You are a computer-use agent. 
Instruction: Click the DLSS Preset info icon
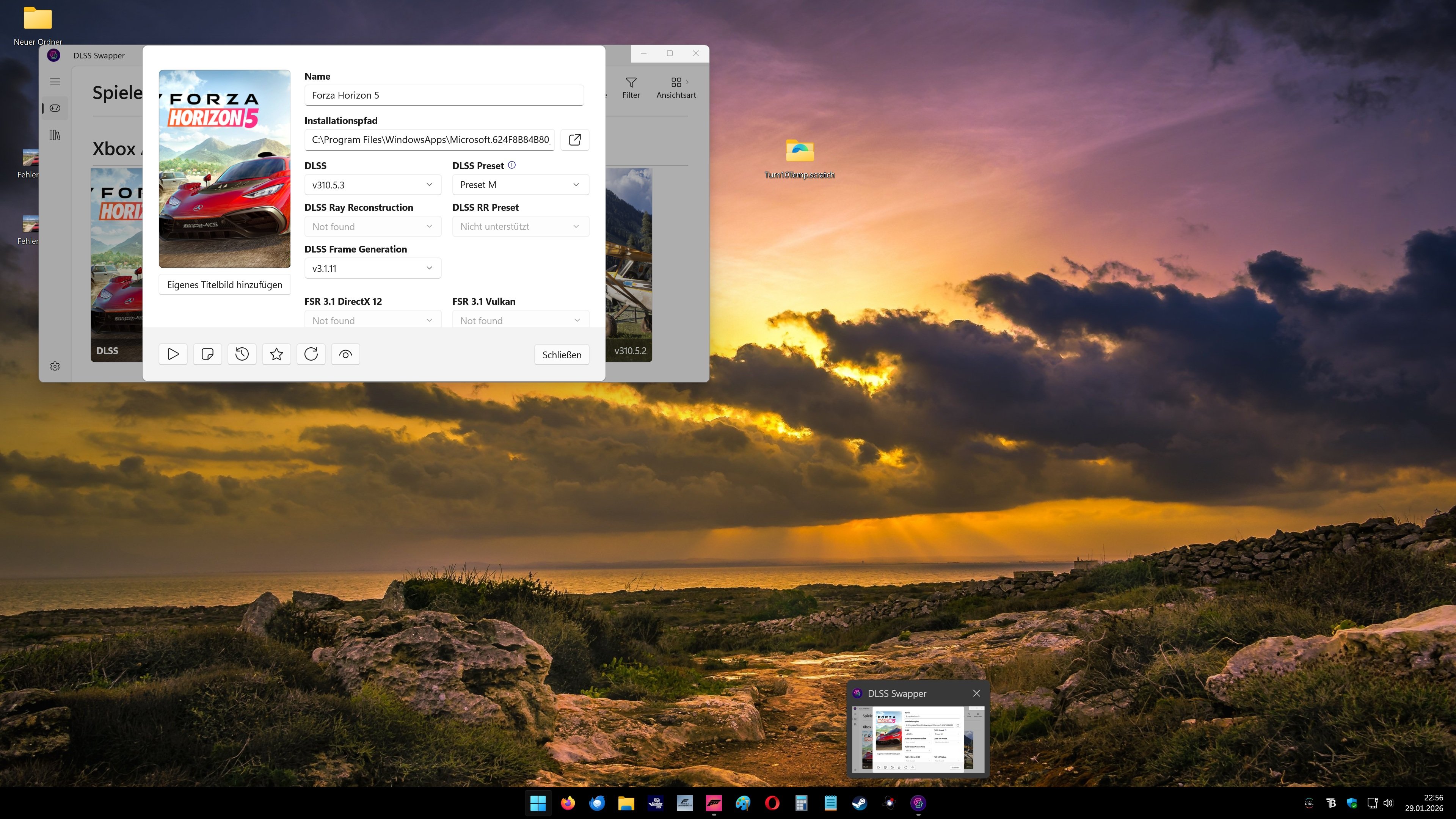[512, 165]
